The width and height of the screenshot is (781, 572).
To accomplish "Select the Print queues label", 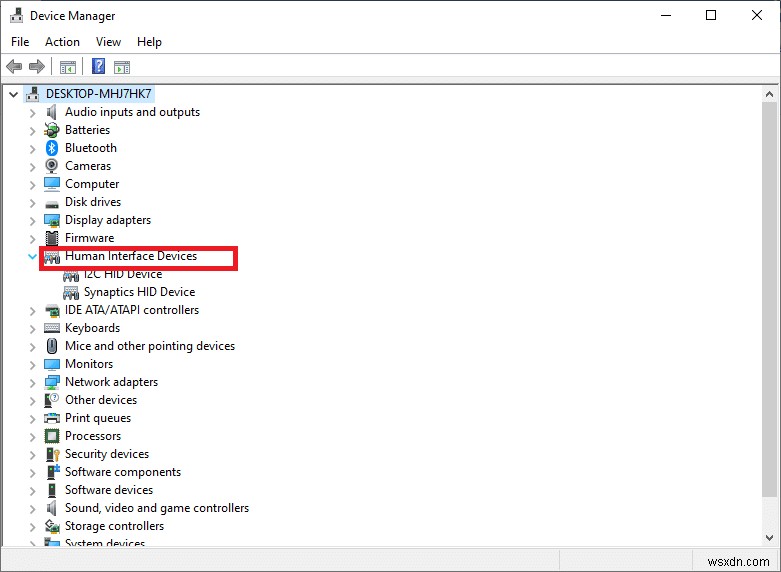I will (98, 418).
